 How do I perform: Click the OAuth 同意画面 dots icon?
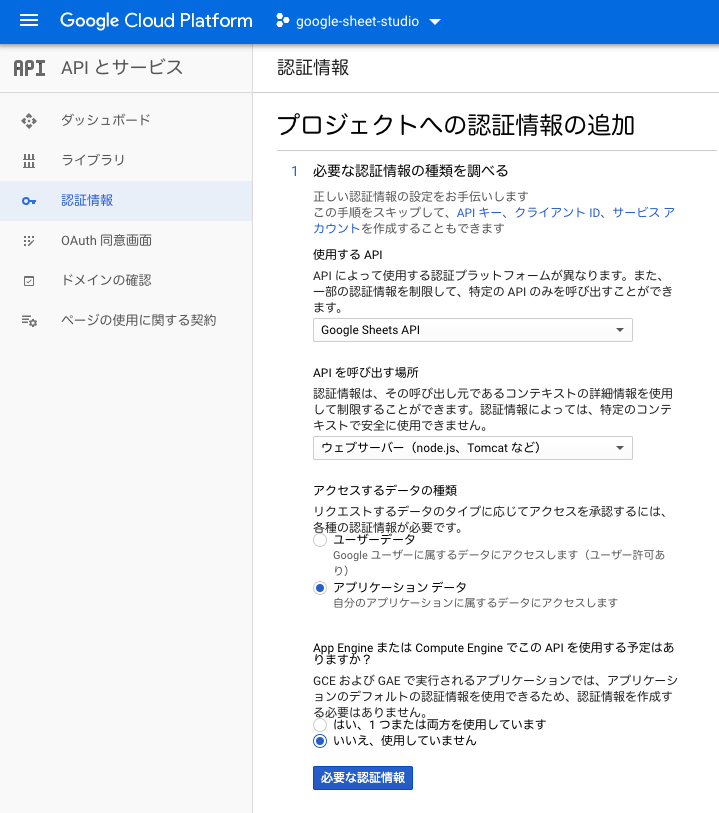point(29,241)
